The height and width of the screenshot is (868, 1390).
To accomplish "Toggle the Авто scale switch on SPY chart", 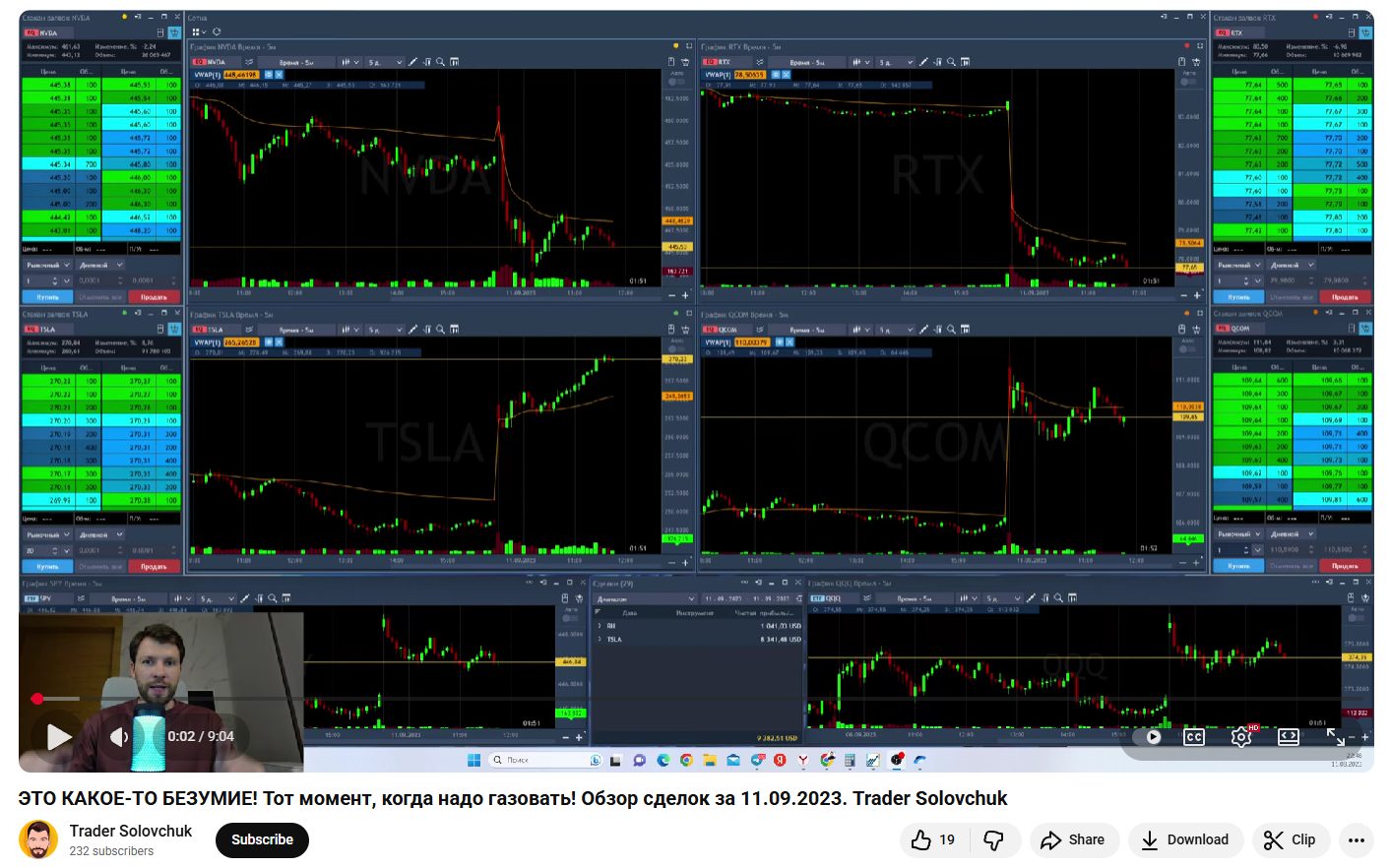I will click(x=571, y=617).
